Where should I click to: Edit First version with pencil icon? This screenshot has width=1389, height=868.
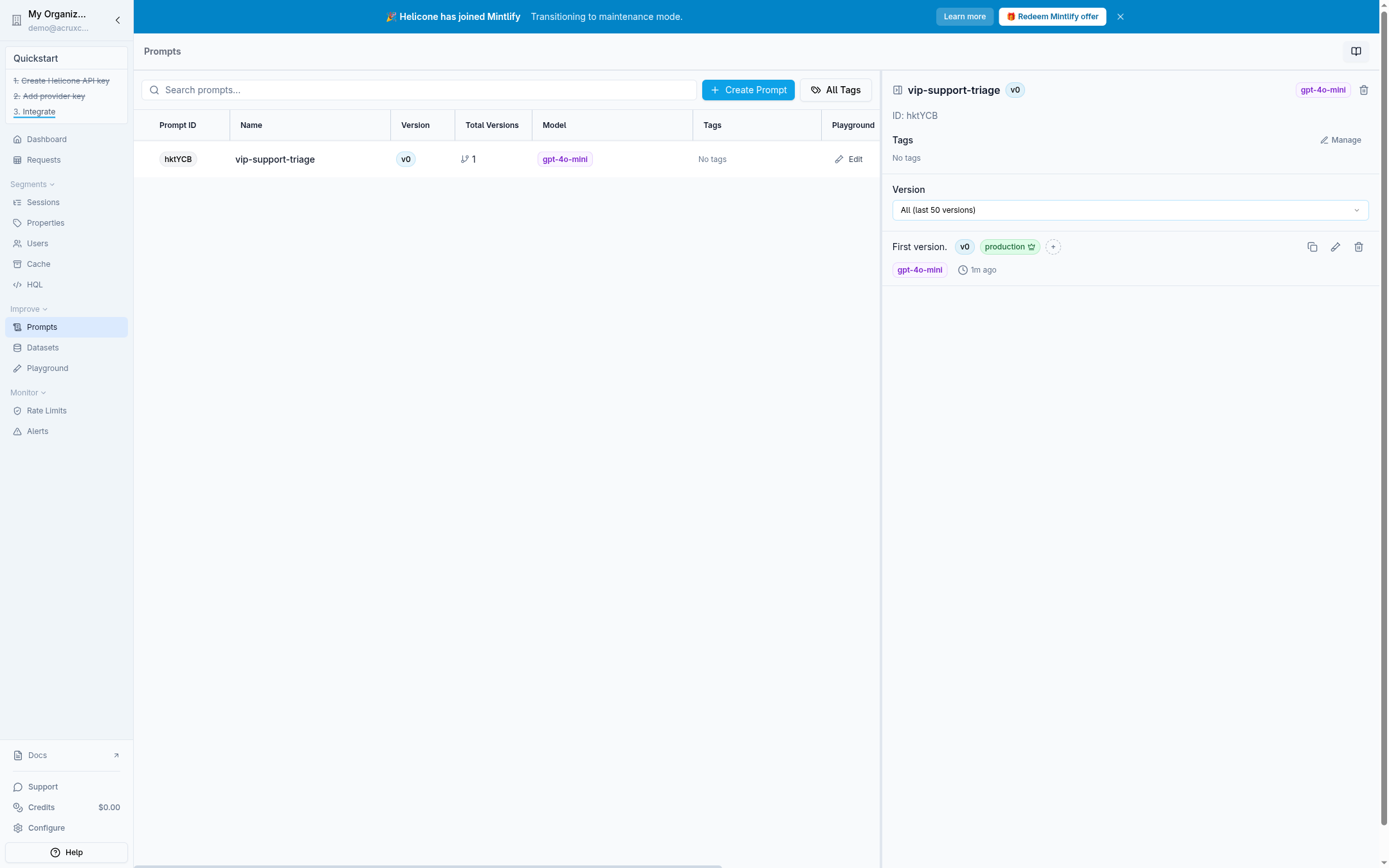click(x=1336, y=247)
